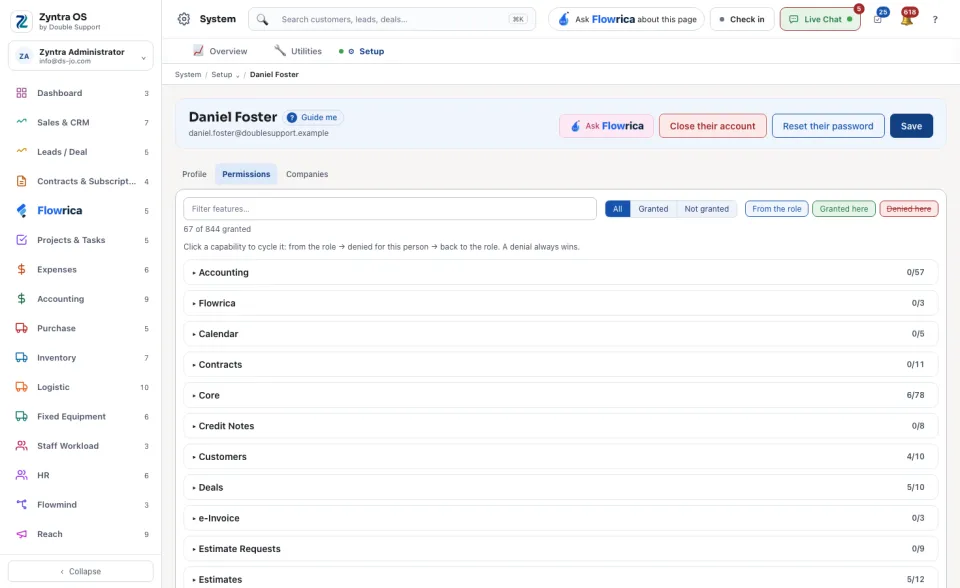Open the Utilities section tab
The image size is (960, 588).
298,51
